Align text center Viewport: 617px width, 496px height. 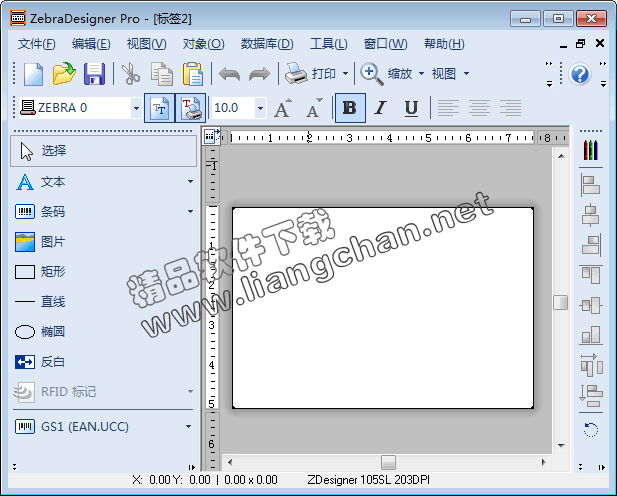[x=479, y=108]
